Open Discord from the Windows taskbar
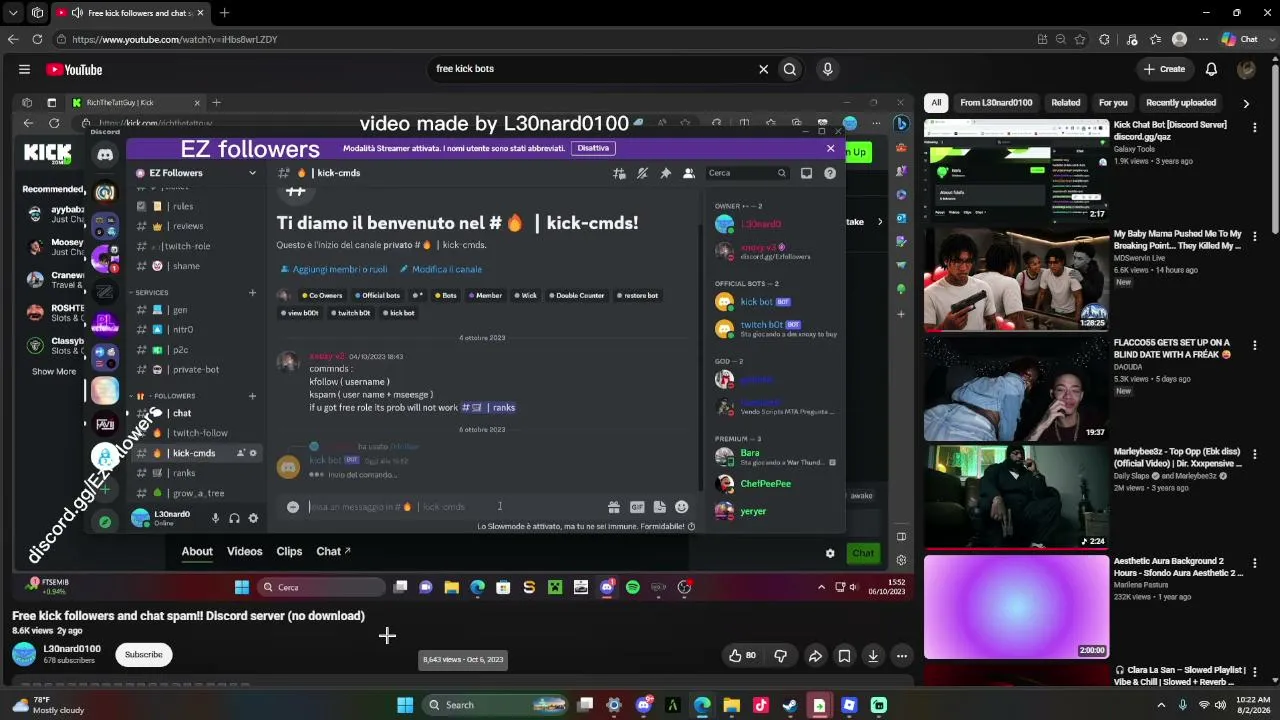Image resolution: width=1280 pixels, height=720 pixels. (x=644, y=705)
